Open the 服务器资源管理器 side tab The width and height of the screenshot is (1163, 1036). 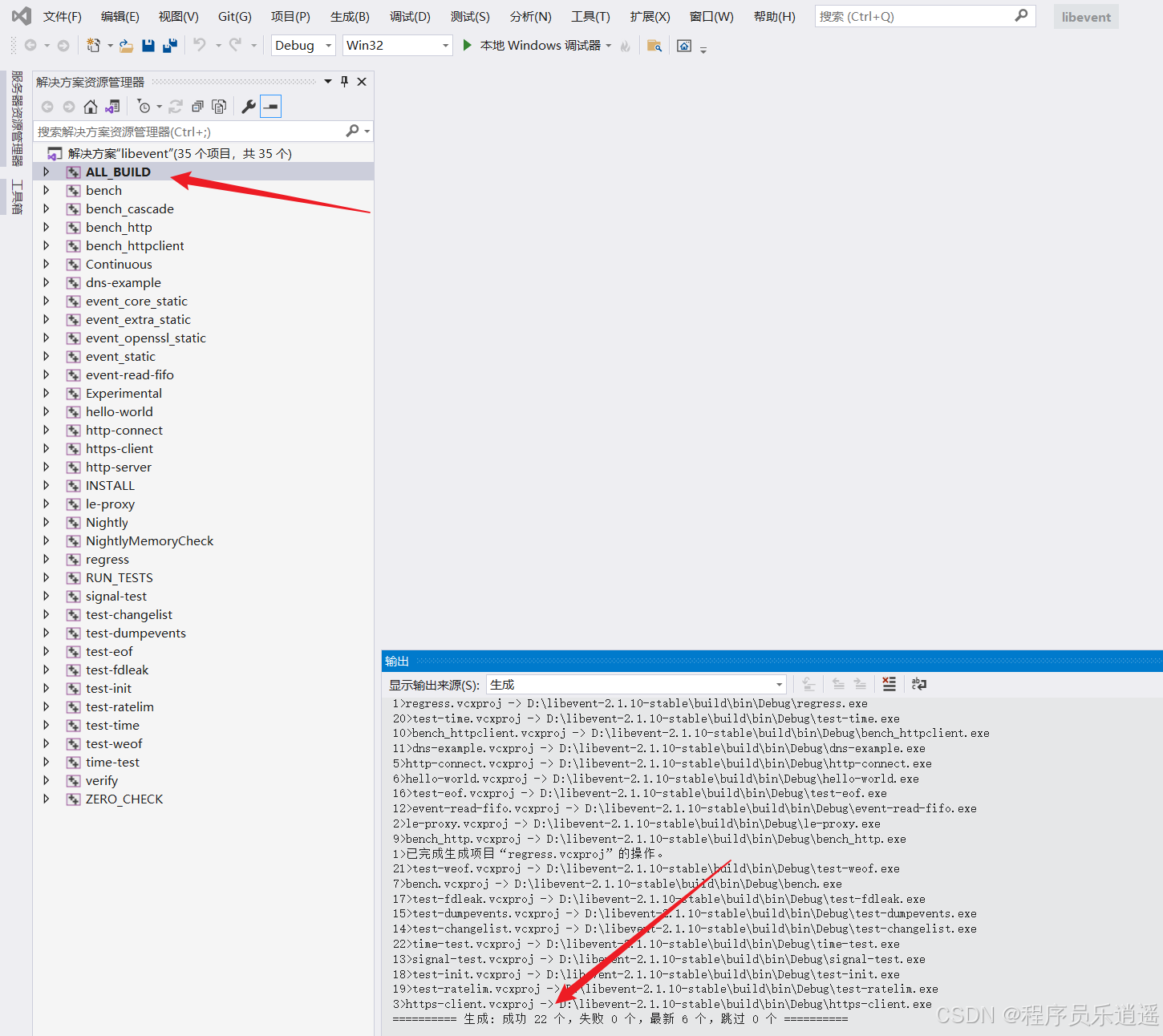coord(17,118)
